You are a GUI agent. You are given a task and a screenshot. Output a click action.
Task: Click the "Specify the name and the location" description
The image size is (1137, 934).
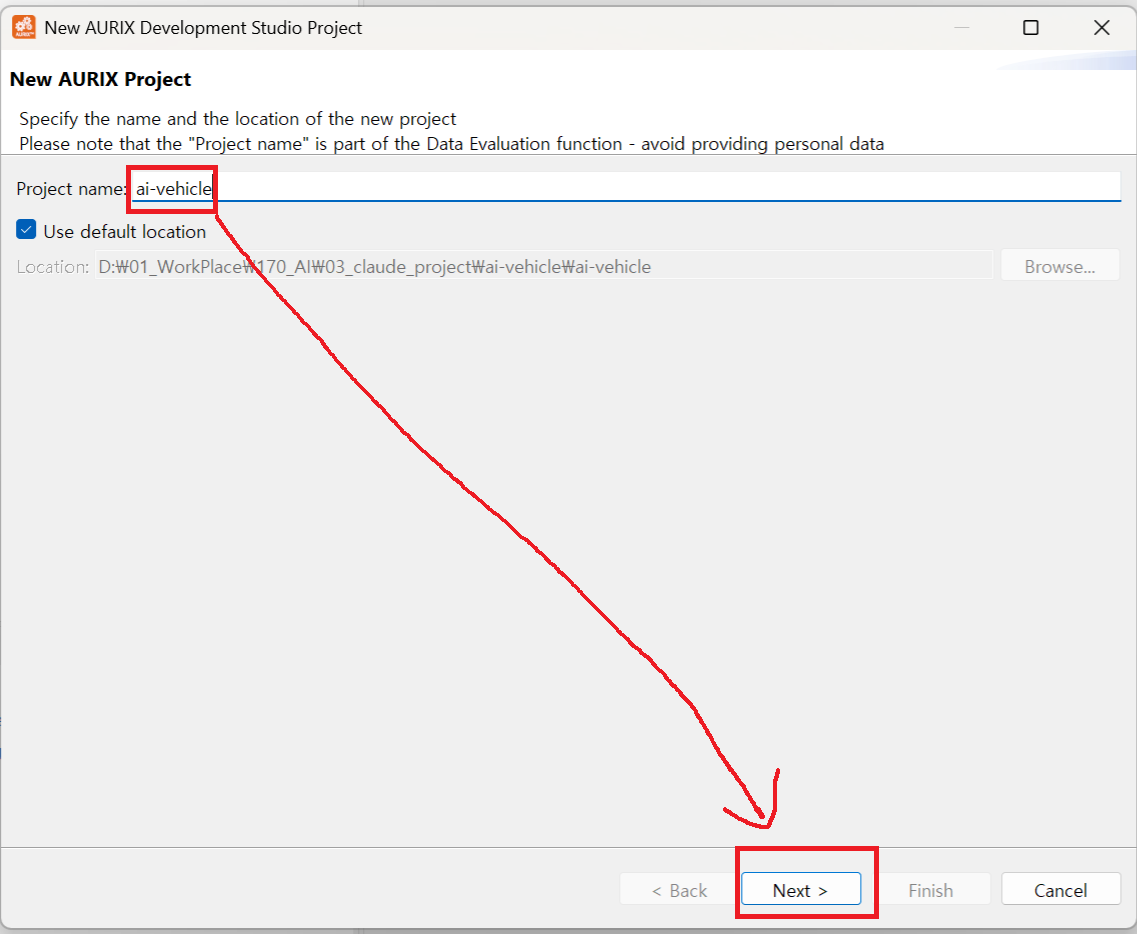238,119
